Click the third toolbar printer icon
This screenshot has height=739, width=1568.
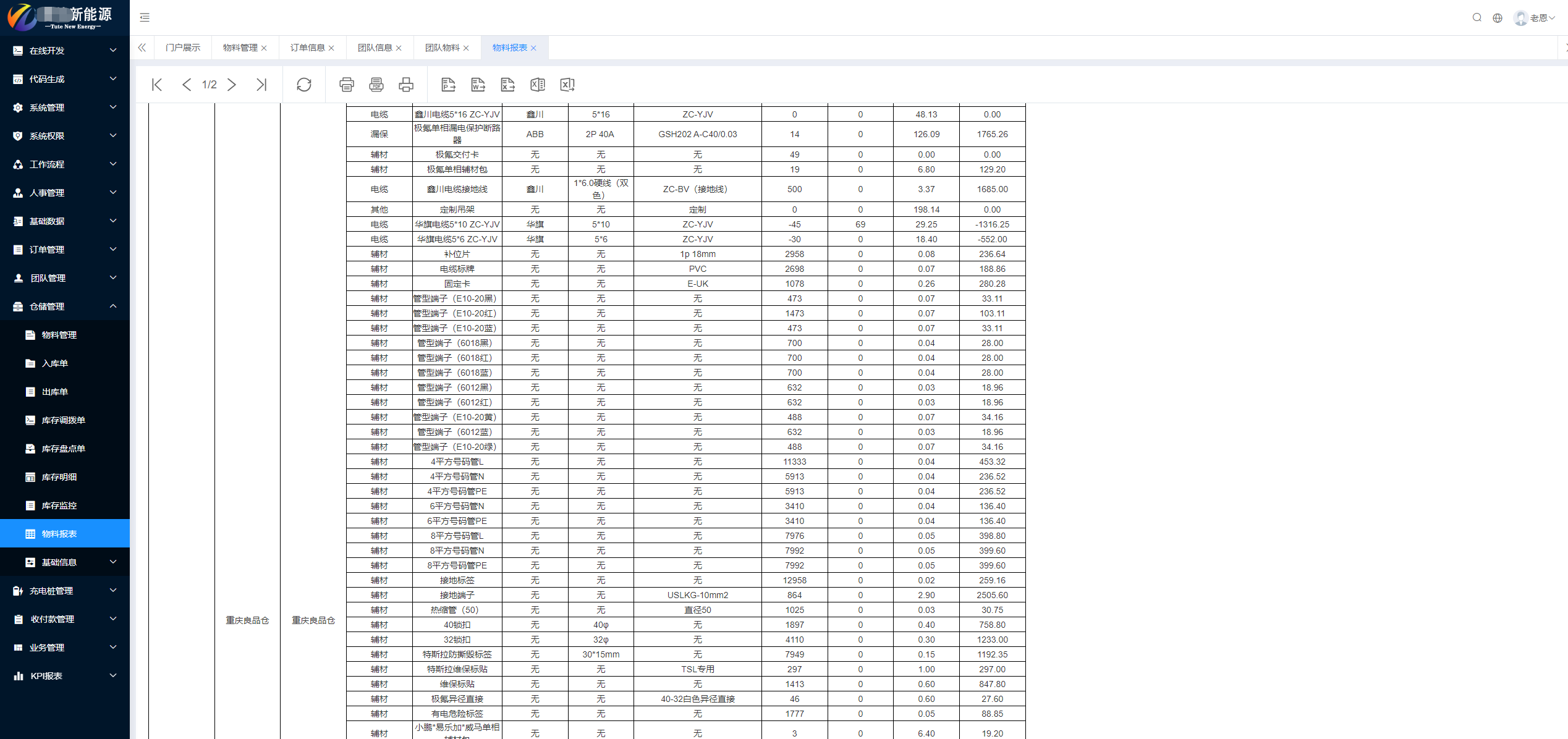pyautogui.click(x=406, y=85)
